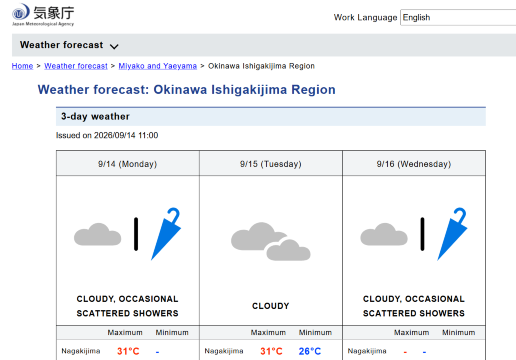Click Monday's 31°C maximum temperature
Screen dimensions: 516x360
point(128,351)
